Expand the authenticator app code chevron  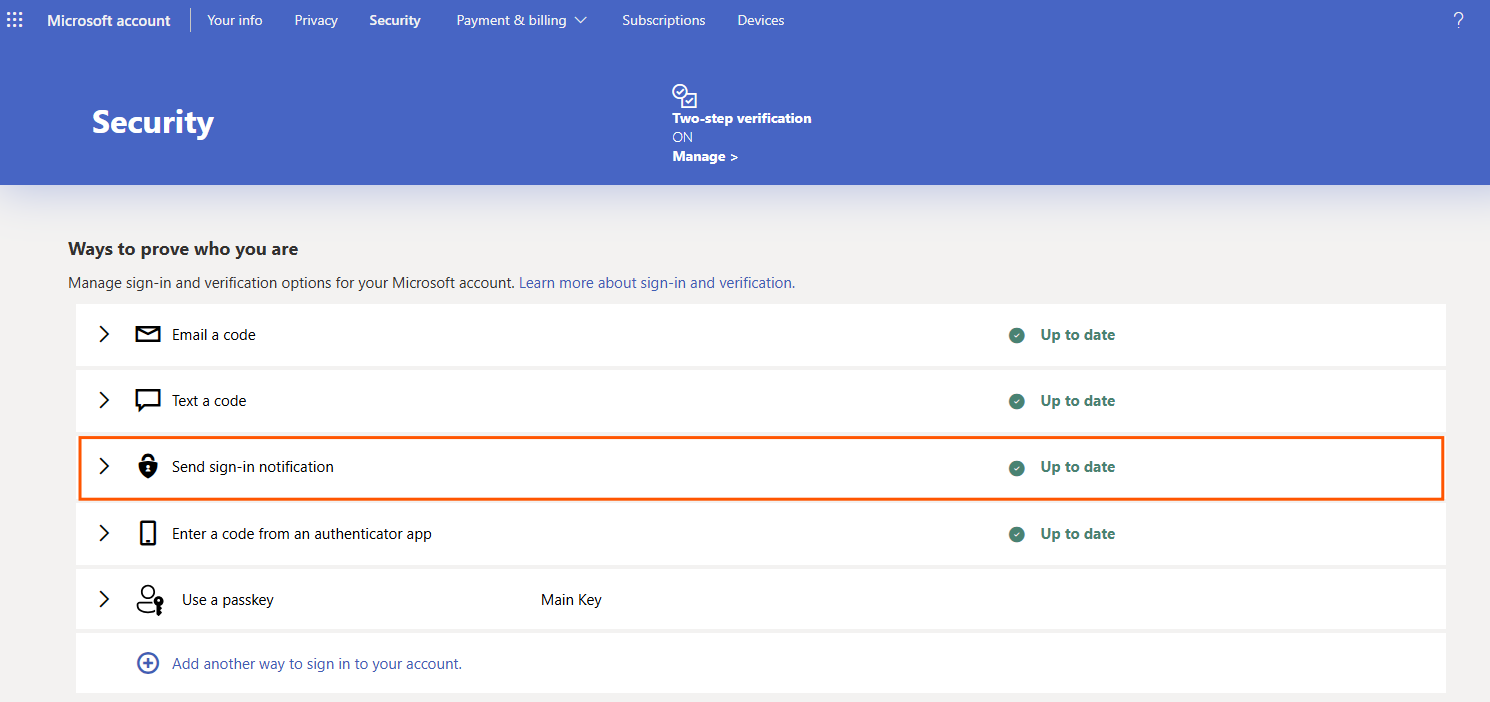coord(104,533)
